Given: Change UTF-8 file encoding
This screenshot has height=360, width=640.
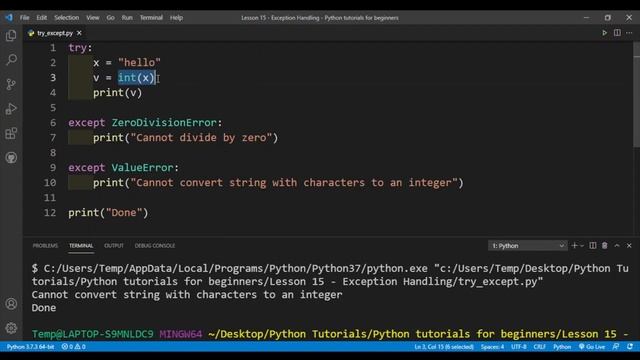Looking at the screenshot, I should point(519,347).
